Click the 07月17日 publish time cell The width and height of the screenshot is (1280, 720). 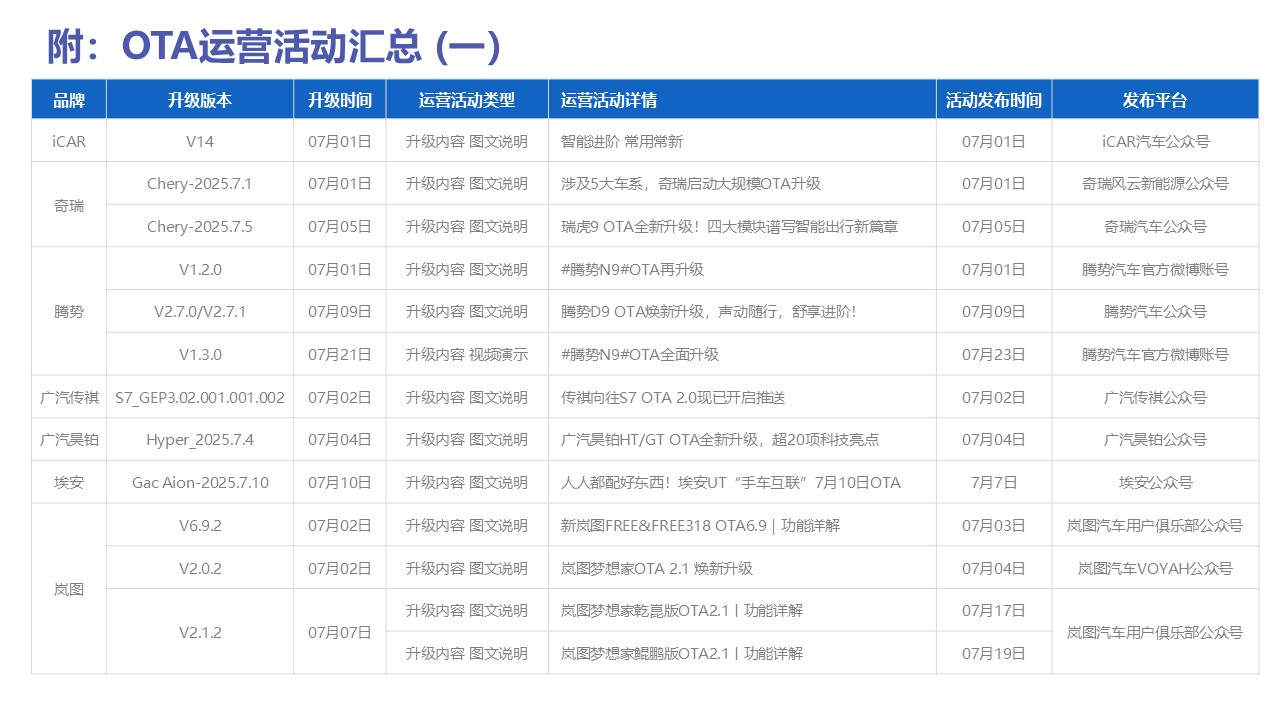pyautogui.click(x=994, y=610)
